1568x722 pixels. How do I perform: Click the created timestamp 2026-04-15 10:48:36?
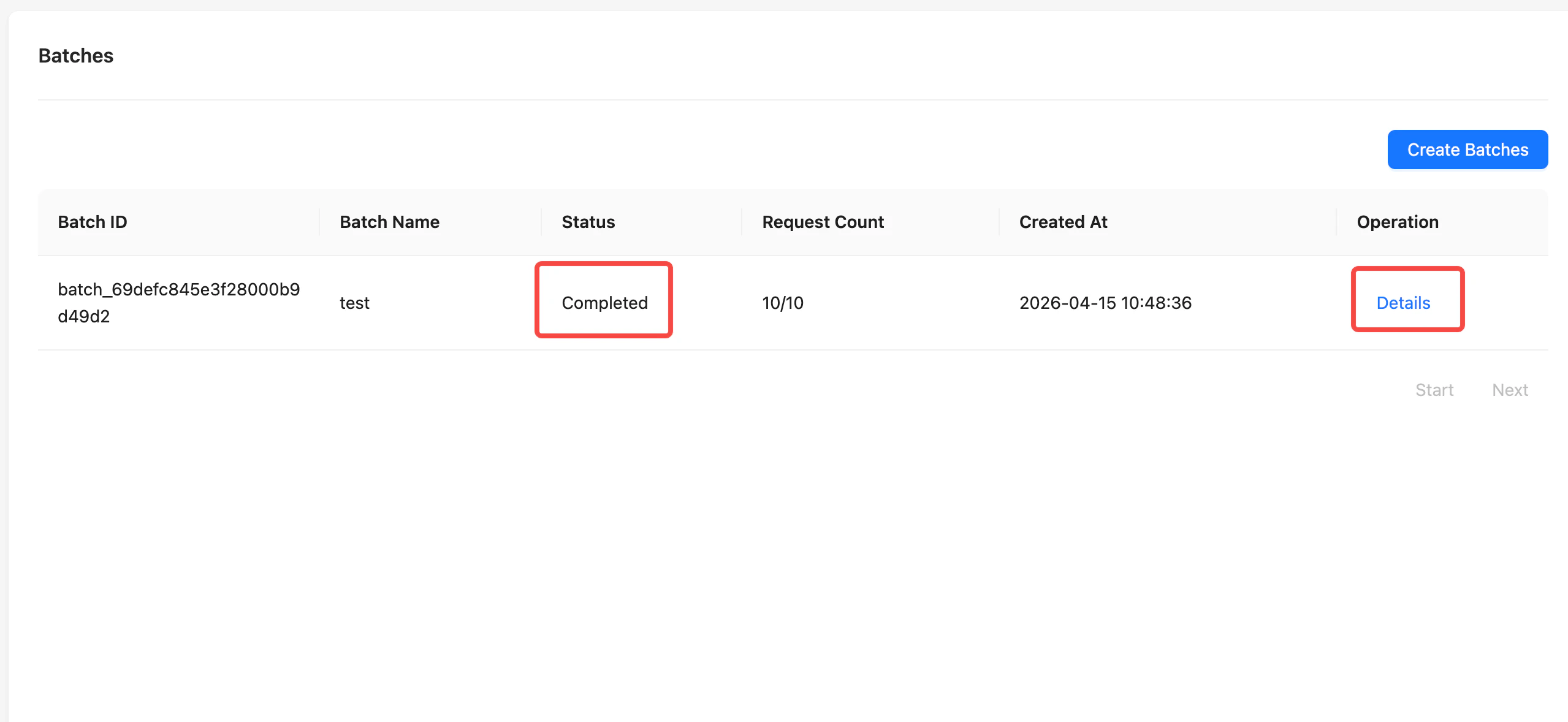[x=1105, y=303]
